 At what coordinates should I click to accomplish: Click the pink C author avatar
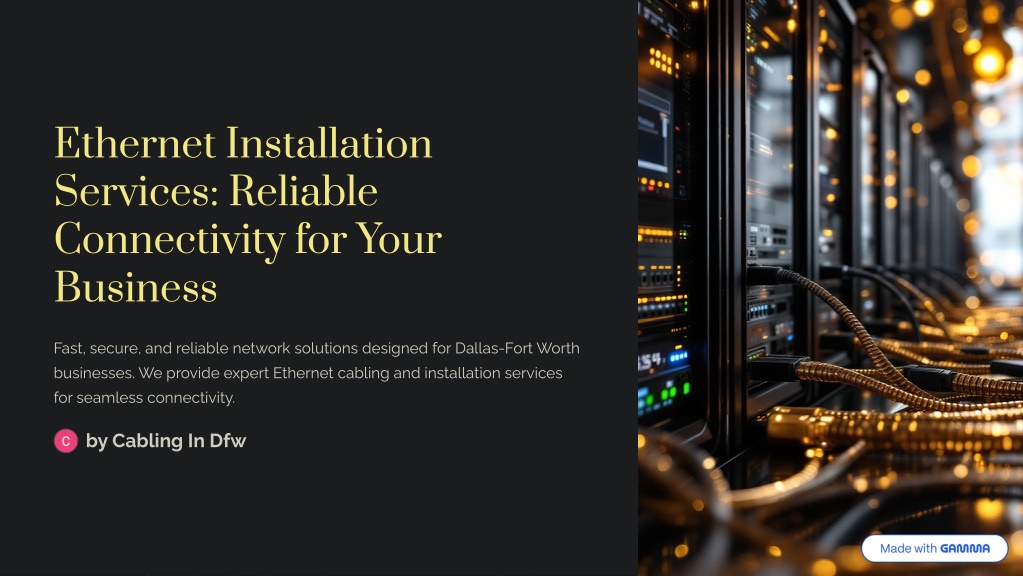pos(66,441)
